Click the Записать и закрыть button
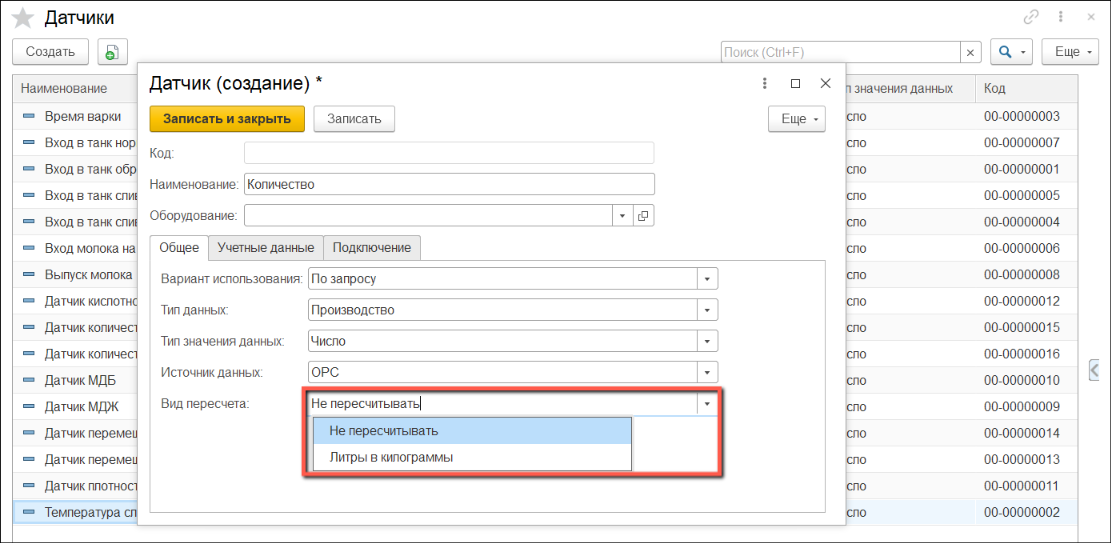Screen dimensions: 1111x543 click(227, 119)
